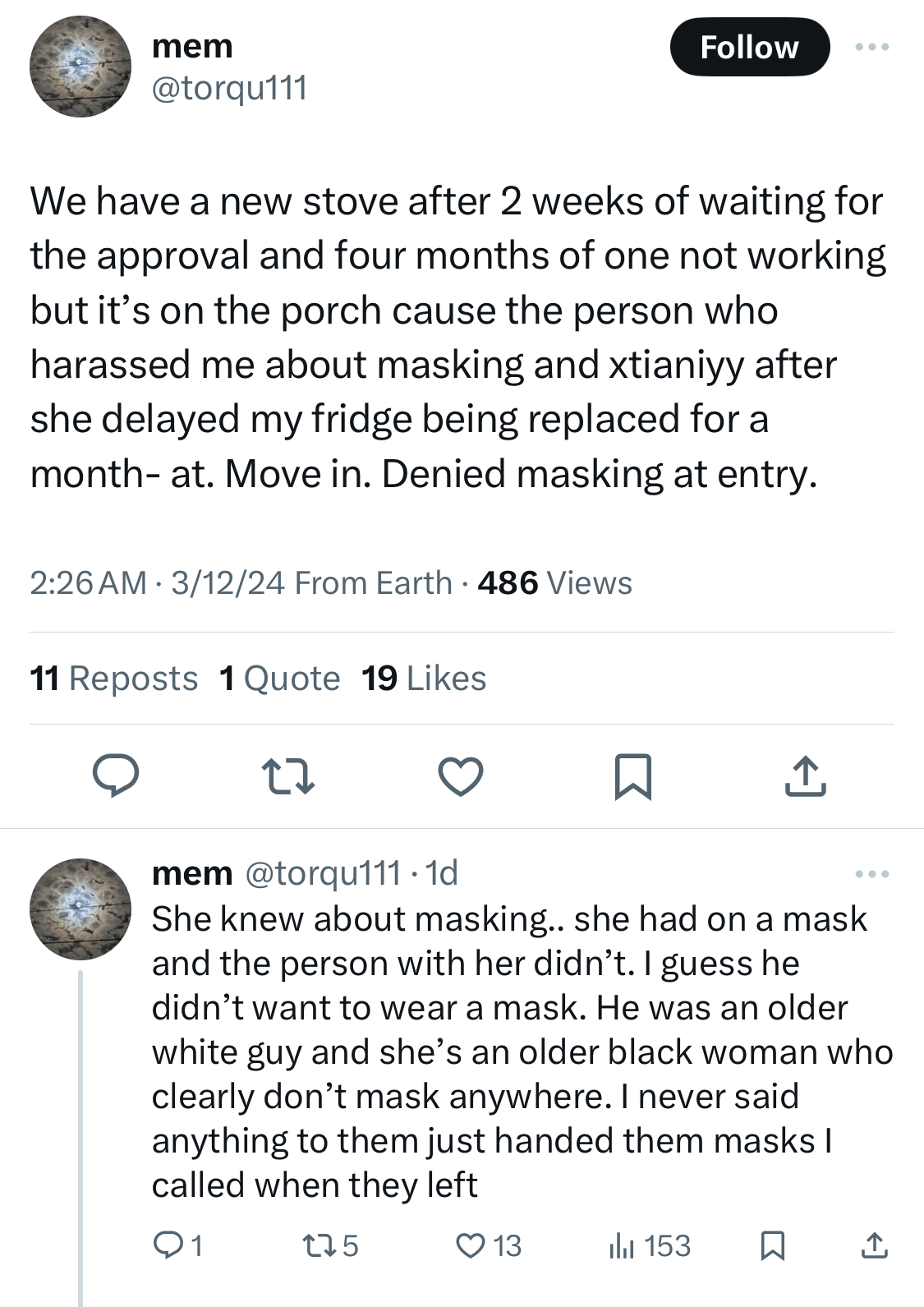Reply to the main stove post
Screen dimensions: 924x1307
point(115,776)
